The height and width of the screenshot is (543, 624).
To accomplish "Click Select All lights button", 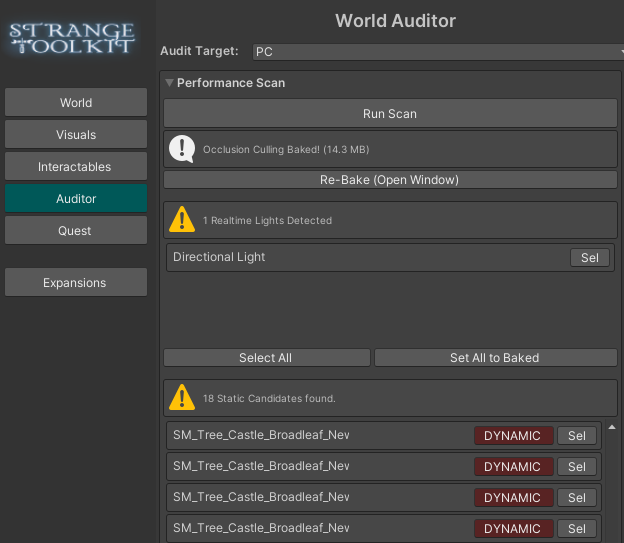I will pos(266,358).
